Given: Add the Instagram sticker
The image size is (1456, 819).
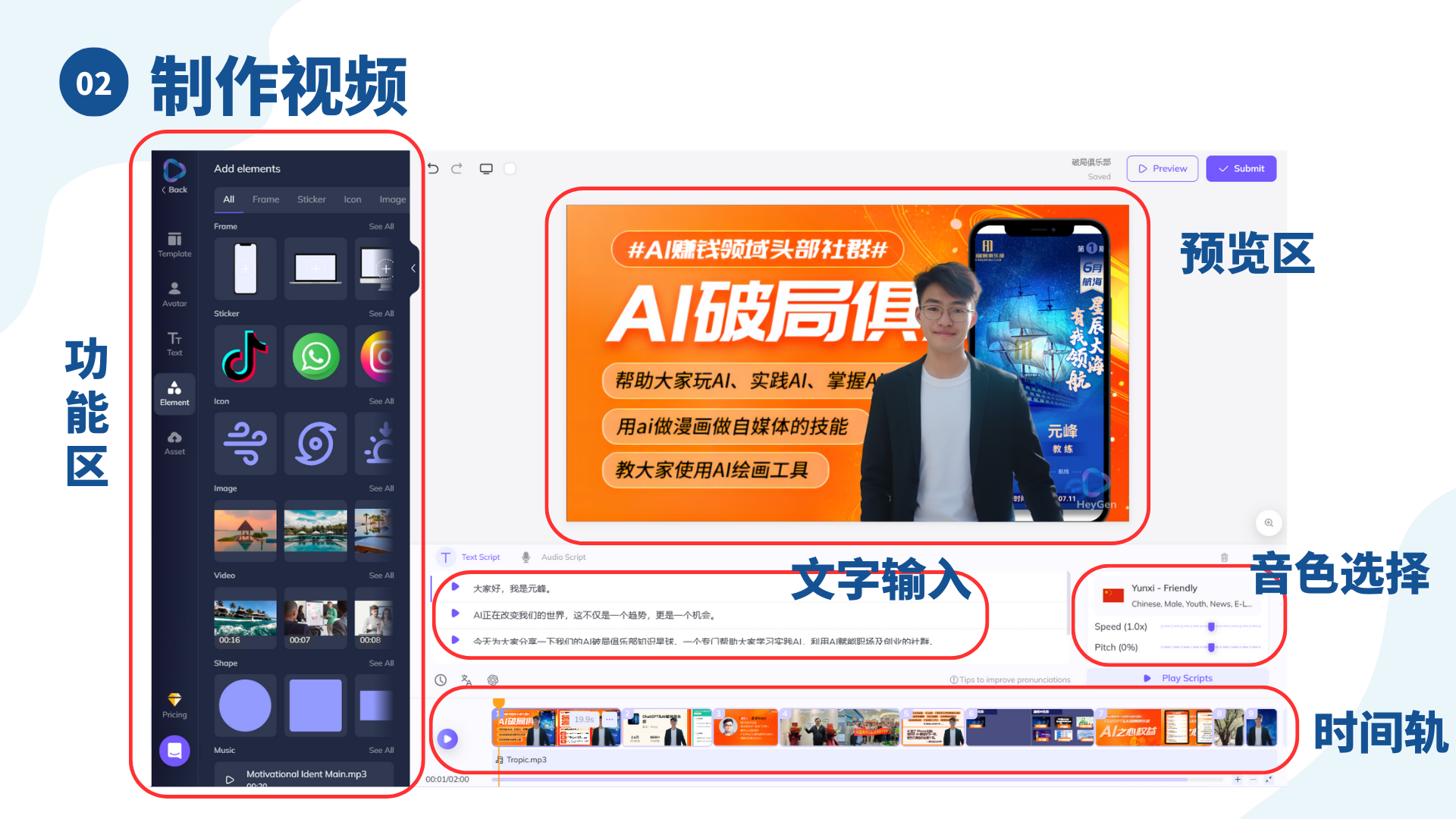Looking at the screenshot, I should coord(375,356).
